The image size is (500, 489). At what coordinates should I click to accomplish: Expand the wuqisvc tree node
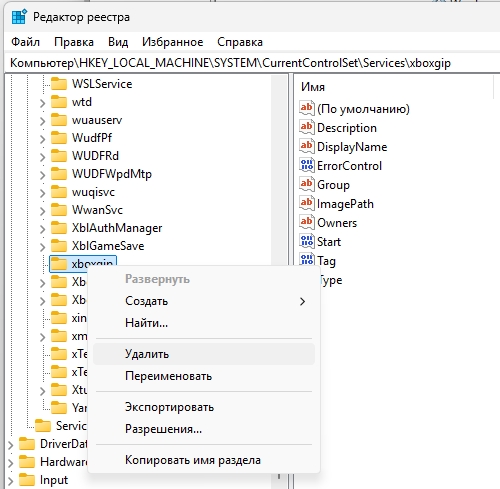[x=42, y=193]
